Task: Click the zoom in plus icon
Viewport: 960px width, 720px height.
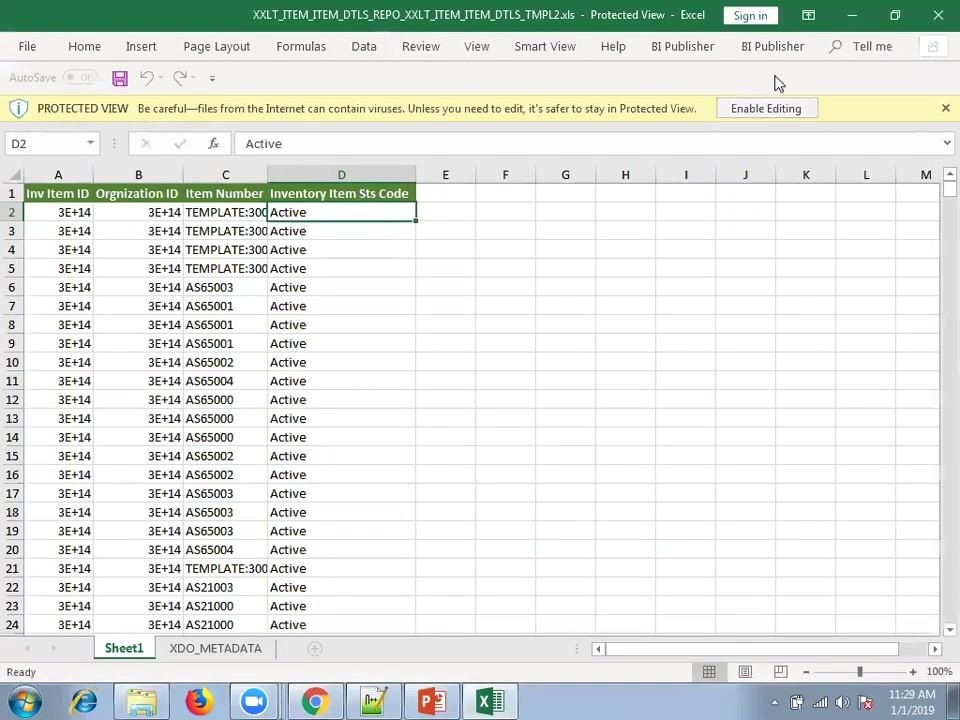Action: point(913,672)
